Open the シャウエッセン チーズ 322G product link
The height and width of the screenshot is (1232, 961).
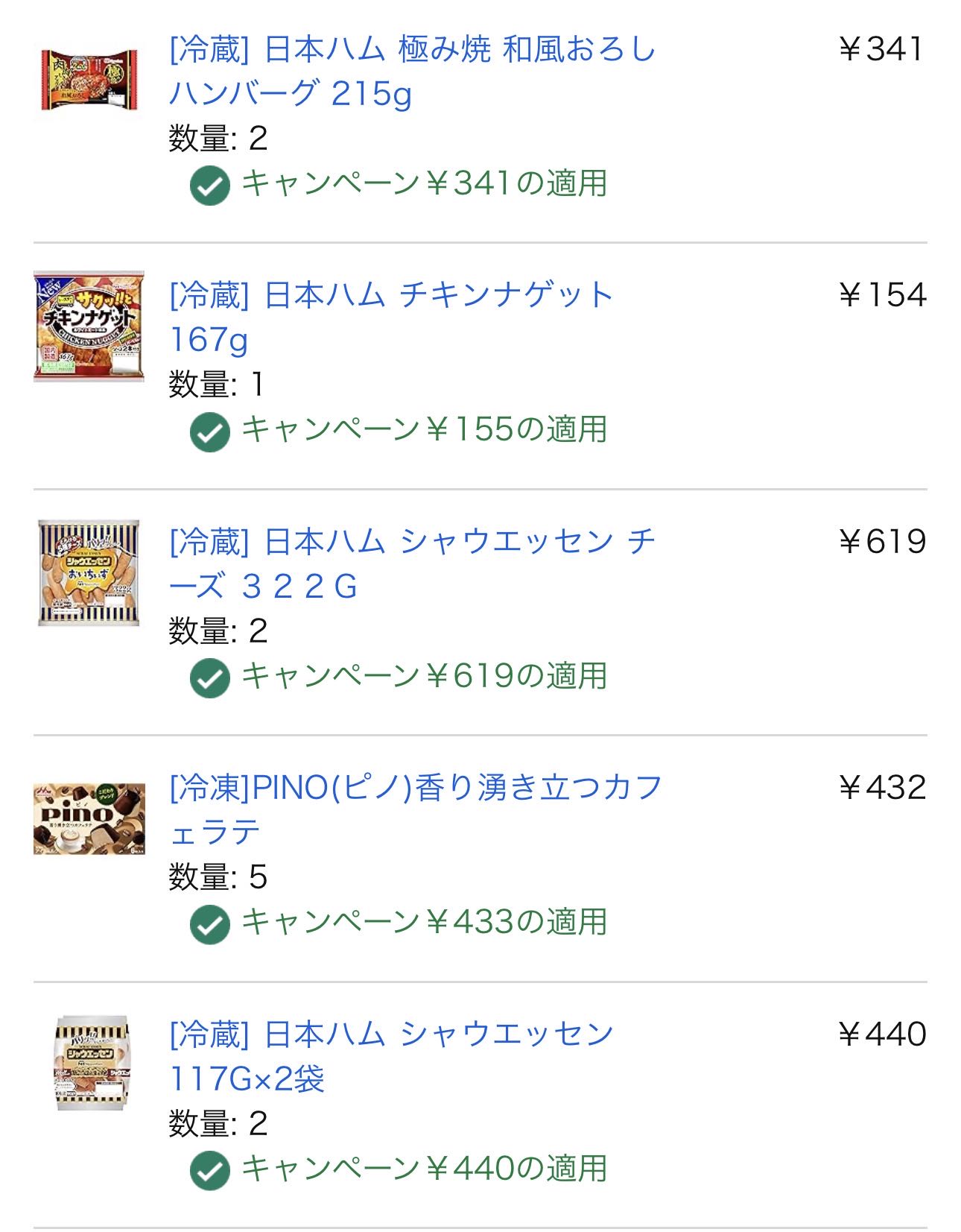(412, 564)
